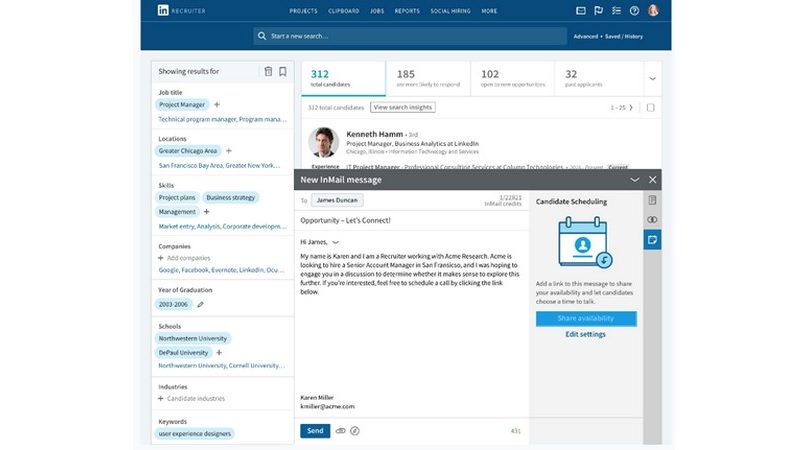The height and width of the screenshot is (450, 800).
Task: Add another location with plus icon
Action: tap(229, 151)
